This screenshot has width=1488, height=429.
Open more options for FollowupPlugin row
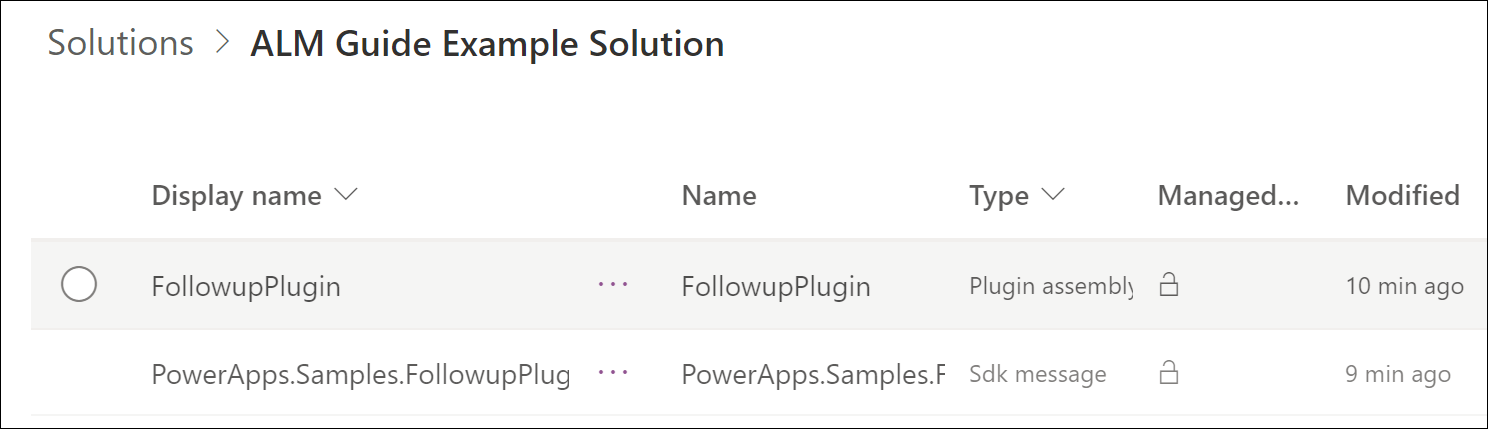(613, 286)
